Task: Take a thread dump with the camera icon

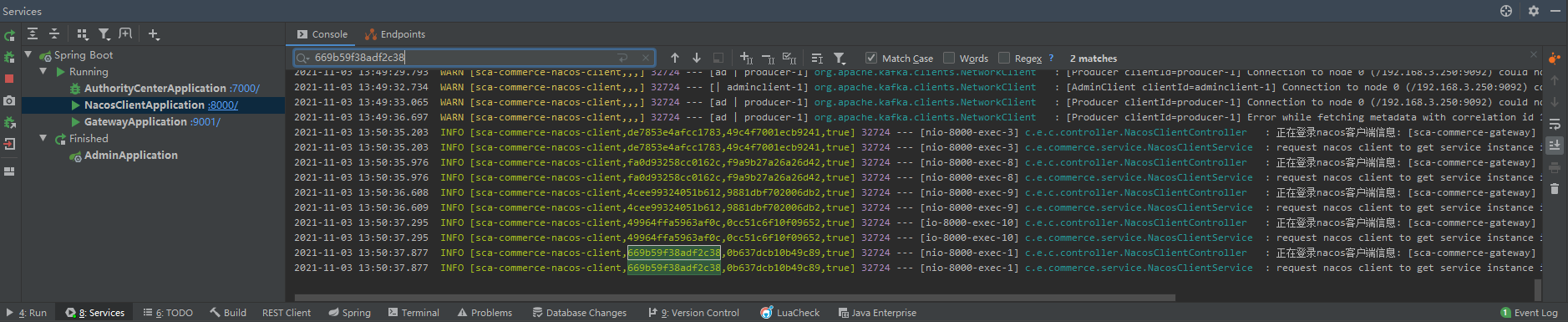Action: pos(9,100)
